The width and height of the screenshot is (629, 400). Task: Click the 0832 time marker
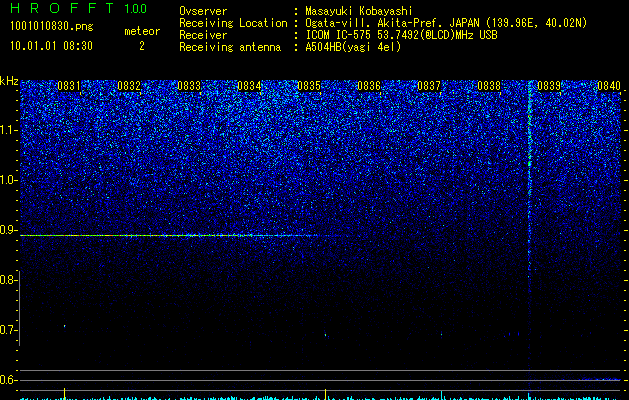pos(129,86)
